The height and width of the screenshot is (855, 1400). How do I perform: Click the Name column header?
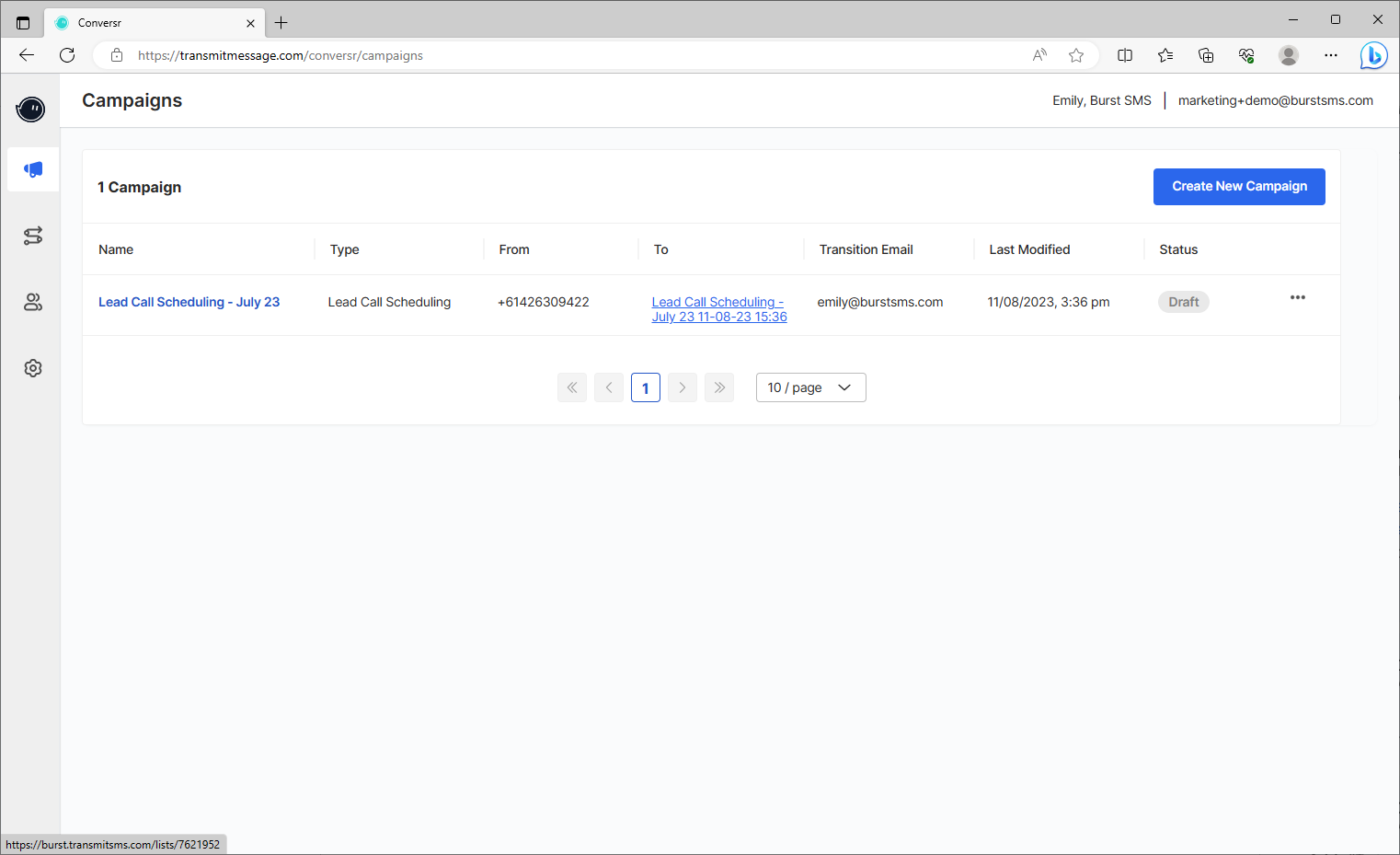[x=116, y=249]
